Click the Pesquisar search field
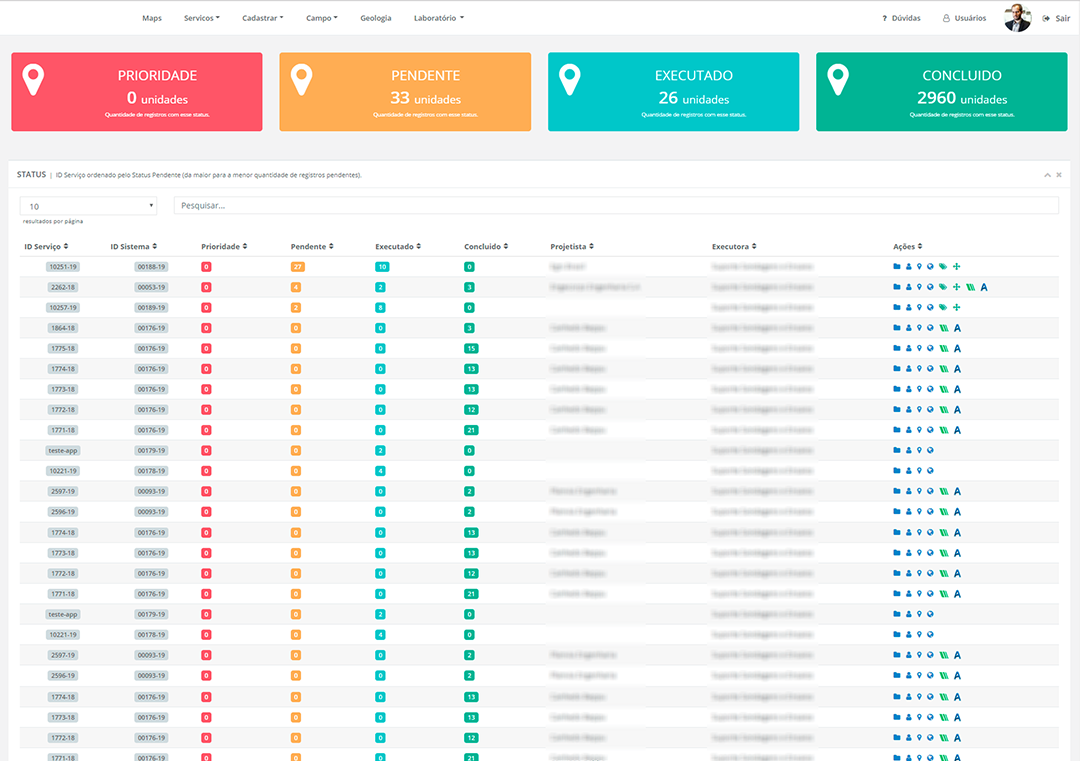This screenshot has width=1080, height=761. (x=615, y=205)
